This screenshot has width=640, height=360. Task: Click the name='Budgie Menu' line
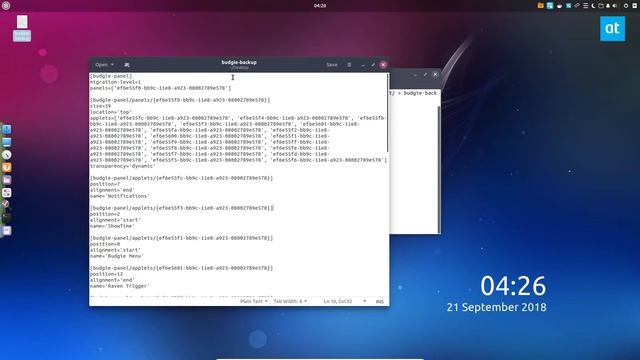coord(117,256)
